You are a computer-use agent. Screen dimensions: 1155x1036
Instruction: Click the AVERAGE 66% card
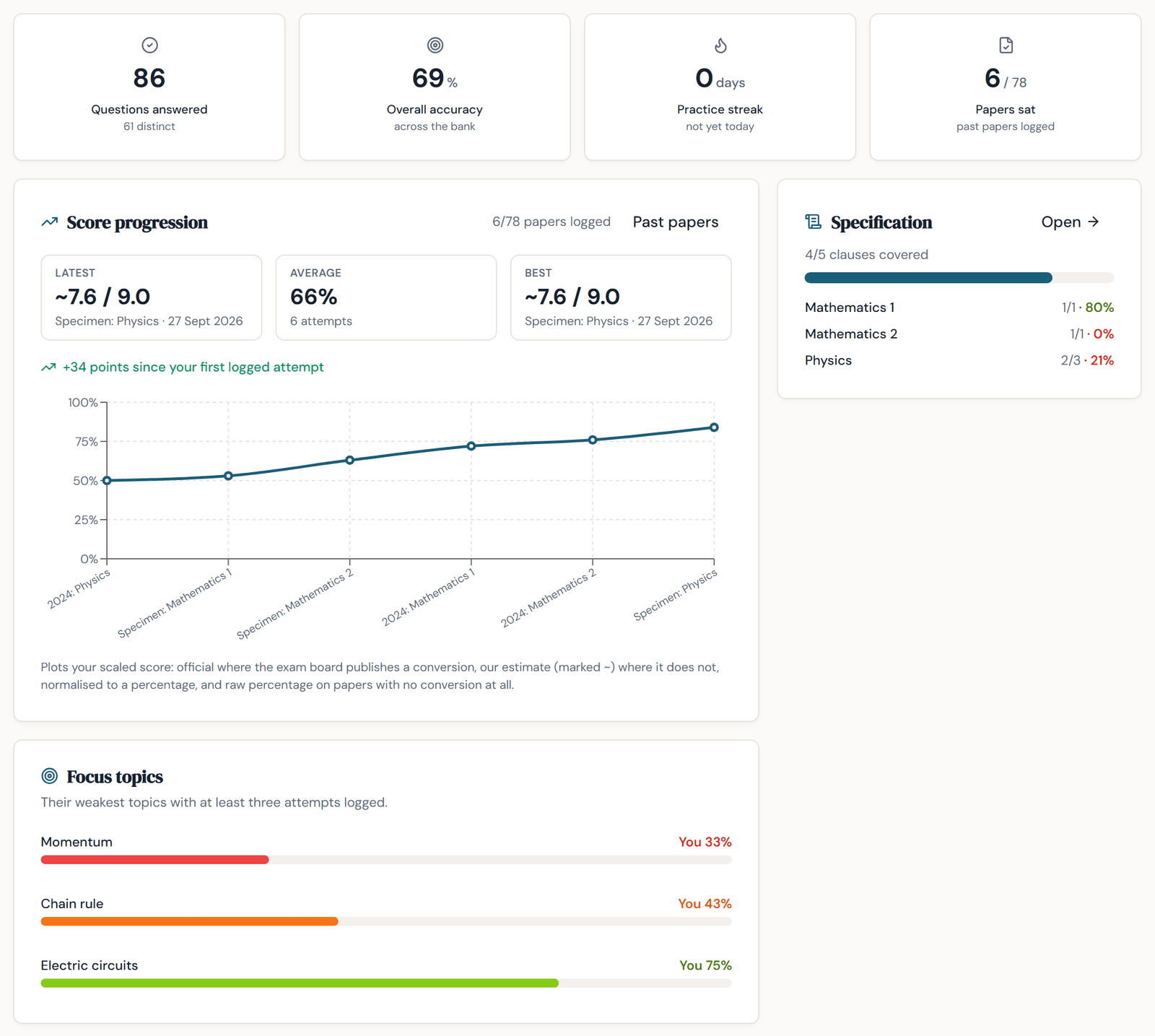coord(386,297)
